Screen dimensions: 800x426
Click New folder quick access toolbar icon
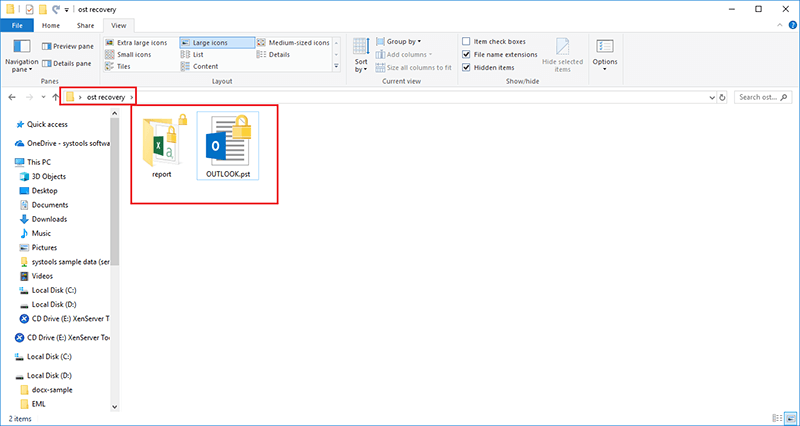pyautogui.click(x=43, y=9)
